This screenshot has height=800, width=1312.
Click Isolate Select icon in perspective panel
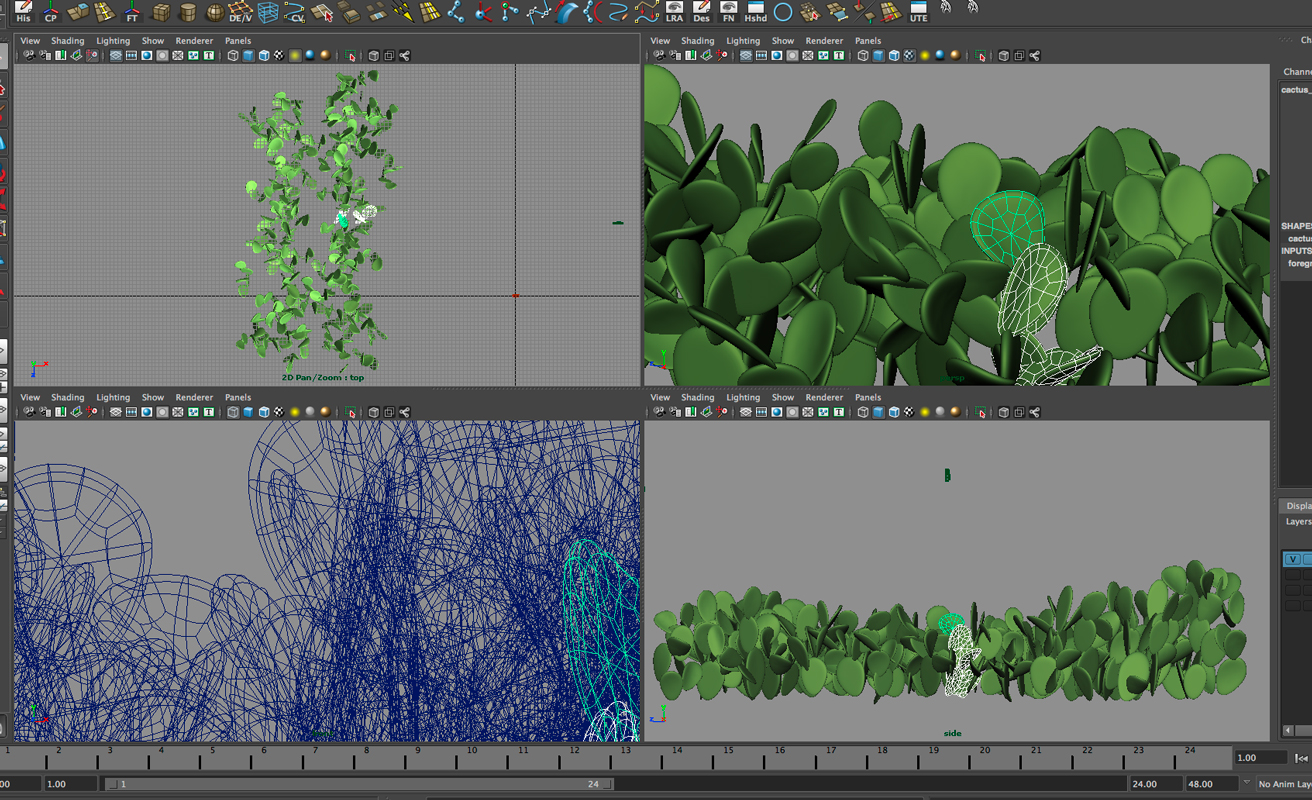point(981,56)
